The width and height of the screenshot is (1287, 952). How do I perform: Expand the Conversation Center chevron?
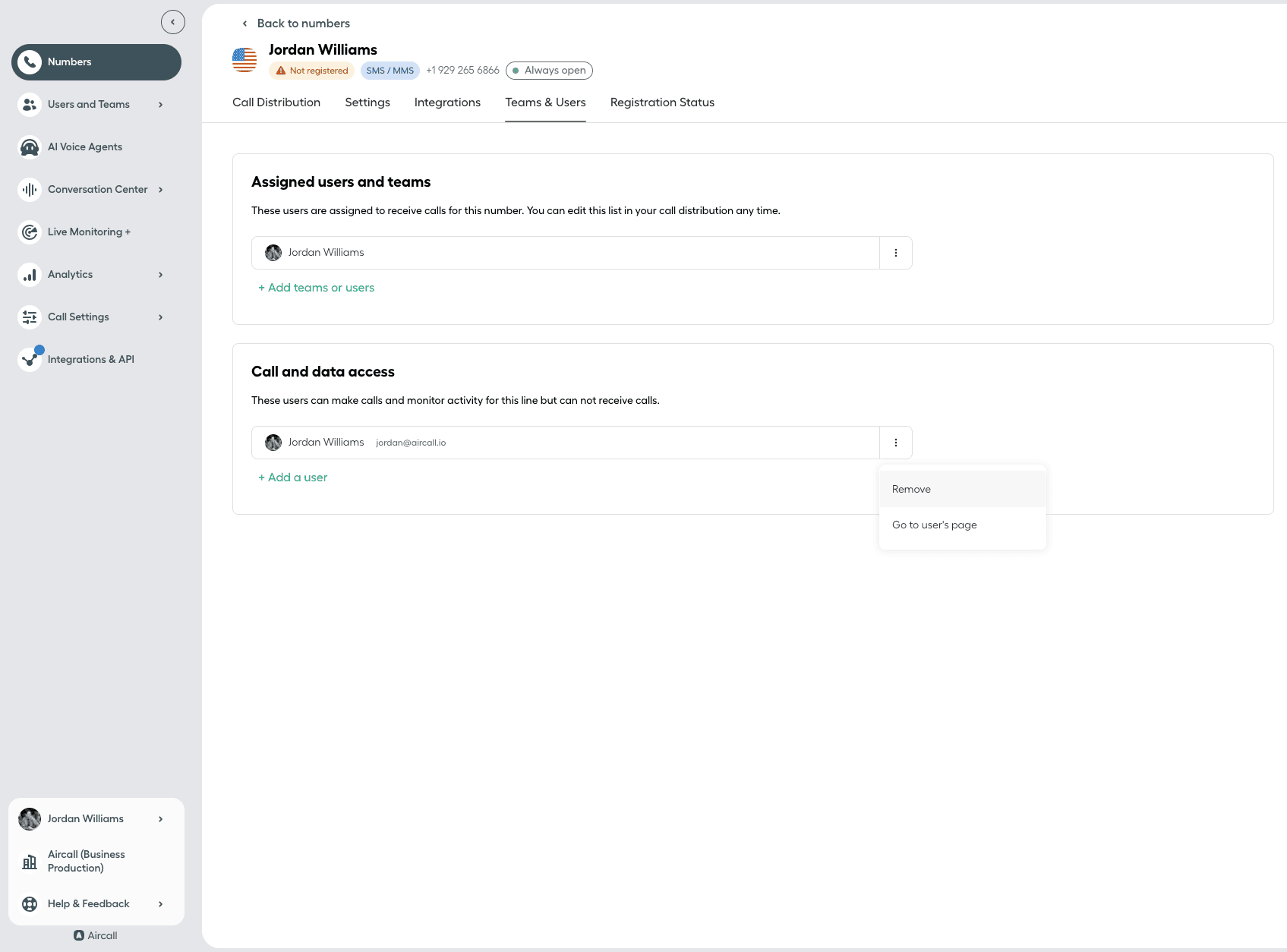click(160, 190)
